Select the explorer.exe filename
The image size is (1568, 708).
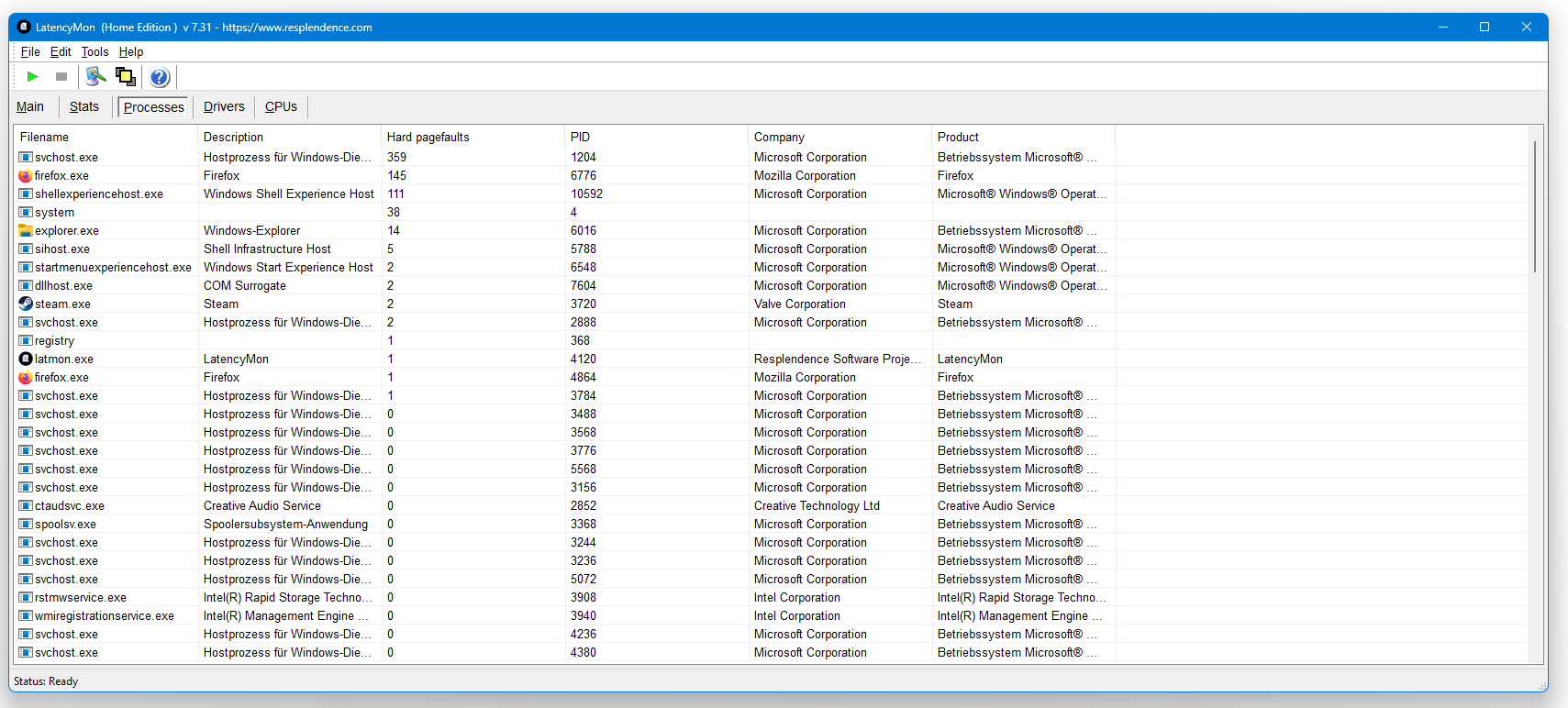click(x=67, y=231)
